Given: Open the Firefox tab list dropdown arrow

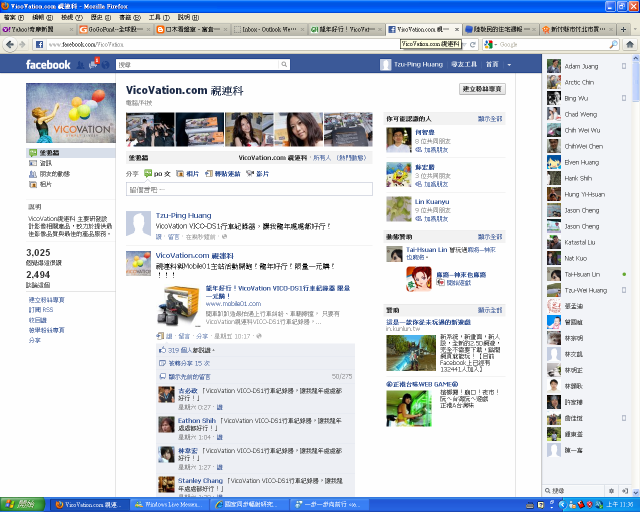Looking at the screenshot, I should (635, 29).
